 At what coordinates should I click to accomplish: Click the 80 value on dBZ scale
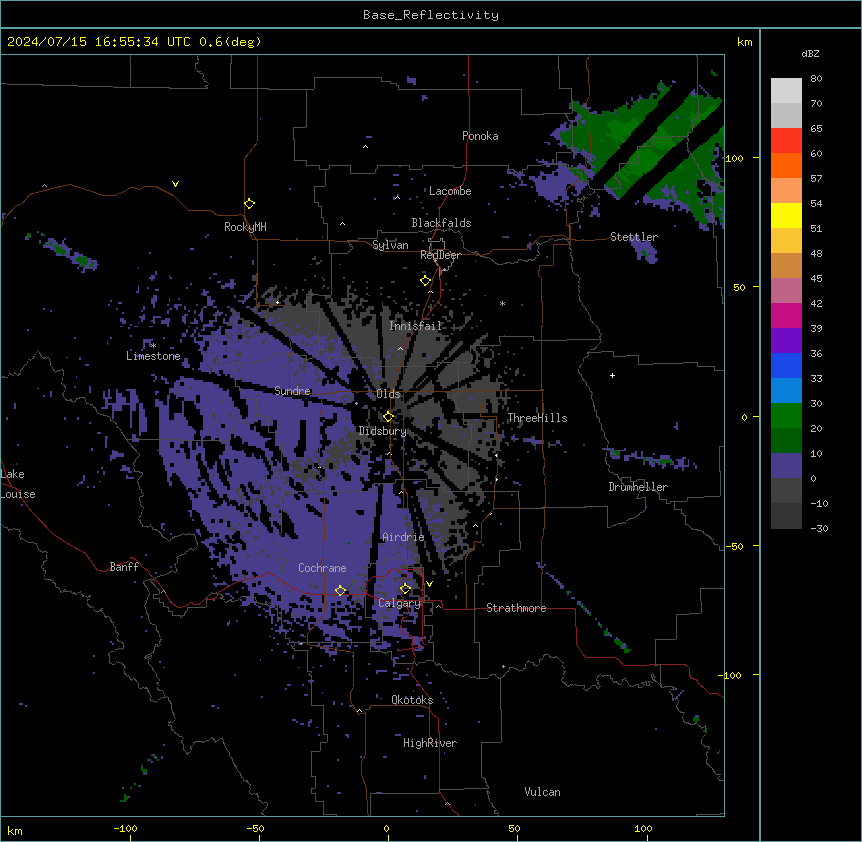[x=816, y=79]
